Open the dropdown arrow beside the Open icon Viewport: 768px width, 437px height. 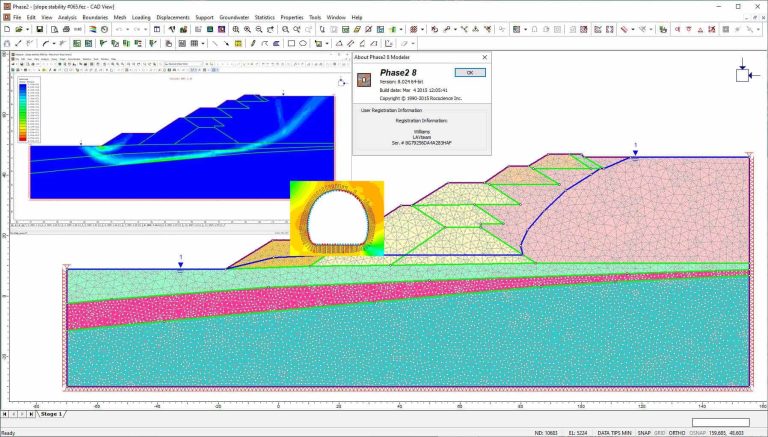pos(27,29)
